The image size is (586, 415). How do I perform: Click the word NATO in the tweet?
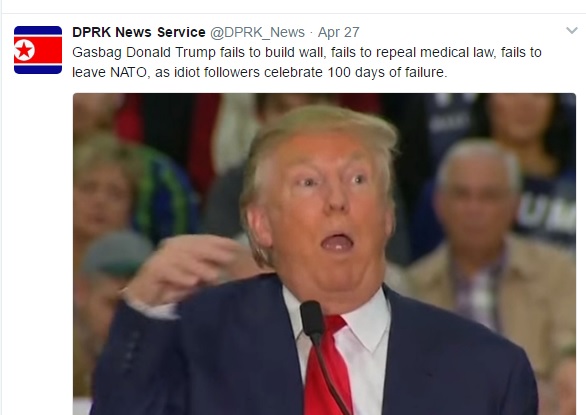[128, 72]
